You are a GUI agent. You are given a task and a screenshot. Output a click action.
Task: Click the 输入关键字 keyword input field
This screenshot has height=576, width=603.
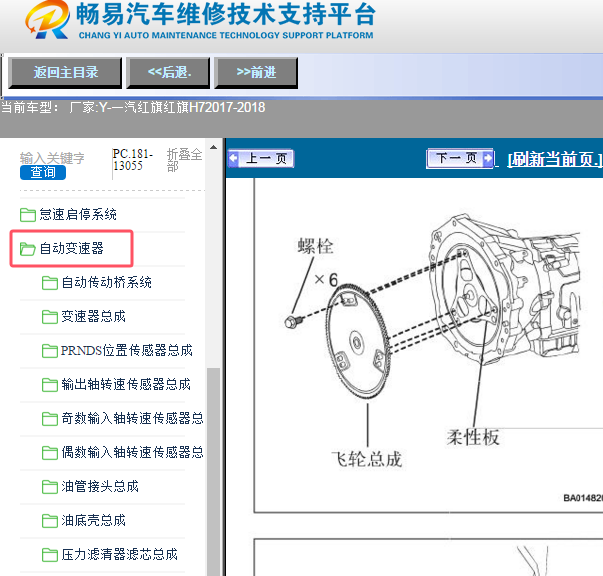click(52, 158)
